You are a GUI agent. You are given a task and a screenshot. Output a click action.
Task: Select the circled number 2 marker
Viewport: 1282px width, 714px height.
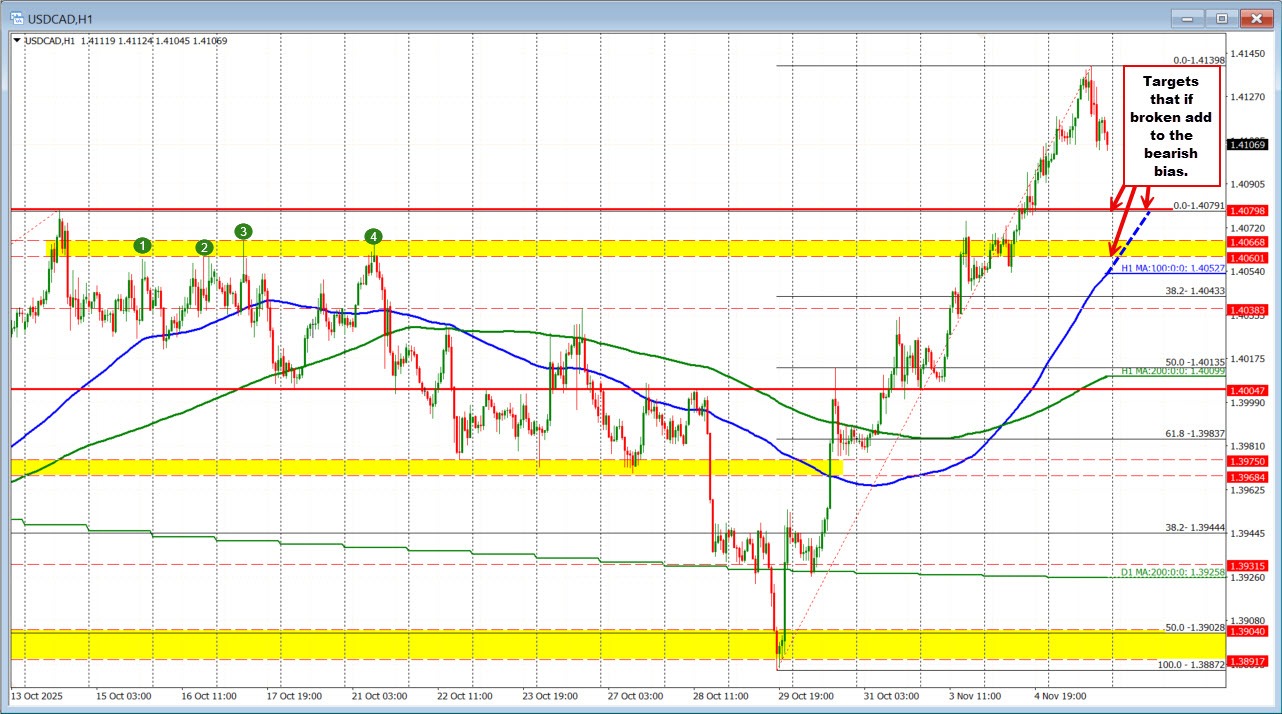(204, 246)
